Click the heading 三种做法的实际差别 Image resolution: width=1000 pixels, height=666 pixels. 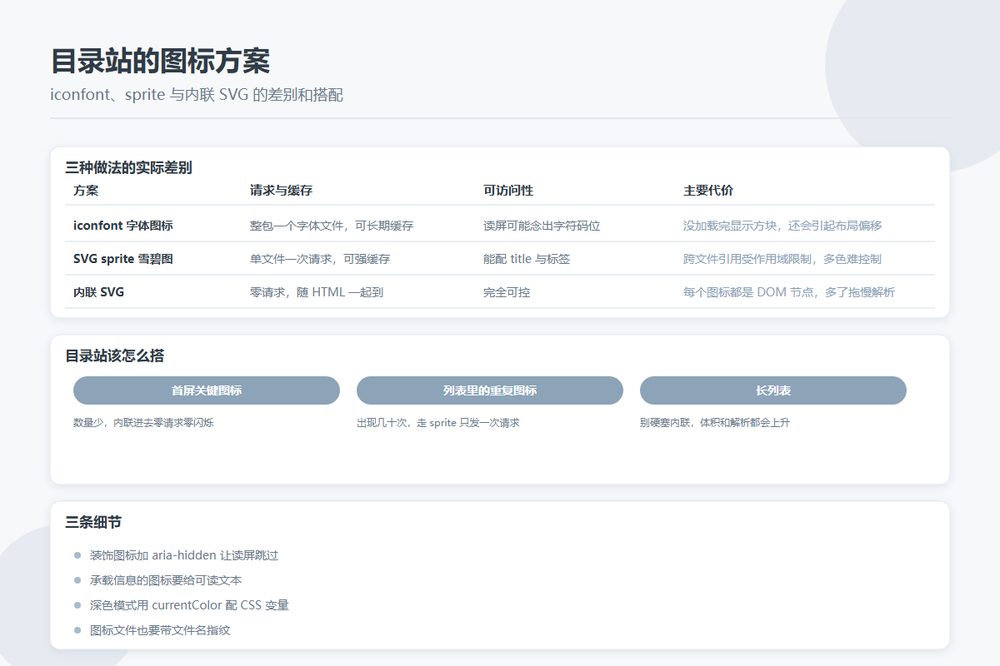129,168
